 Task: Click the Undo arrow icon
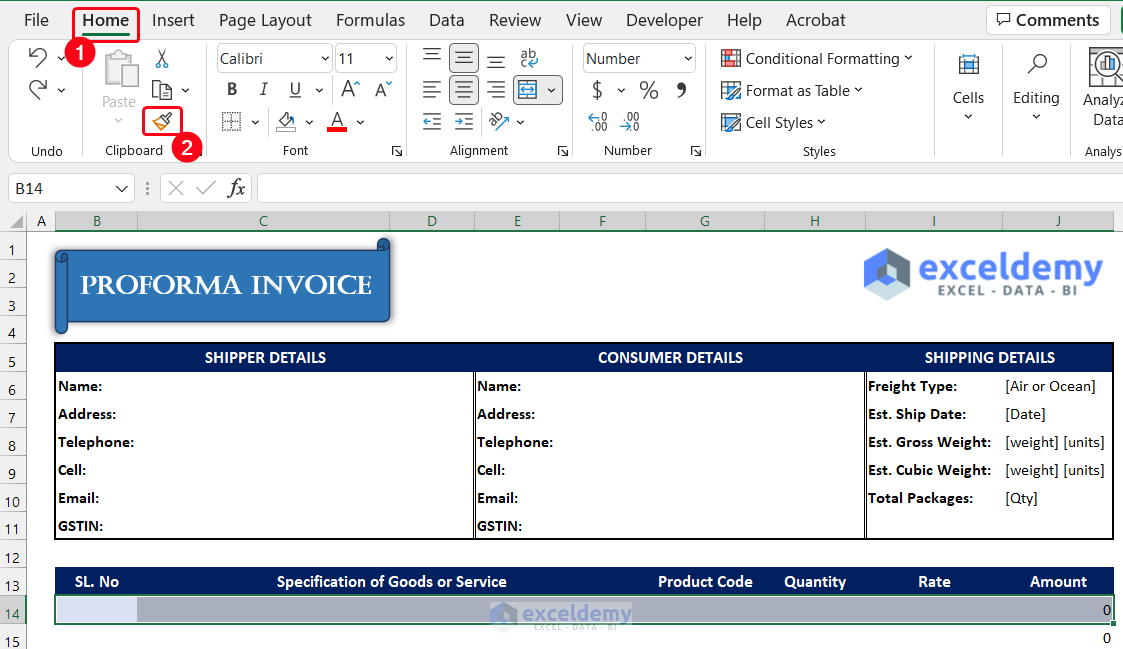38,58
